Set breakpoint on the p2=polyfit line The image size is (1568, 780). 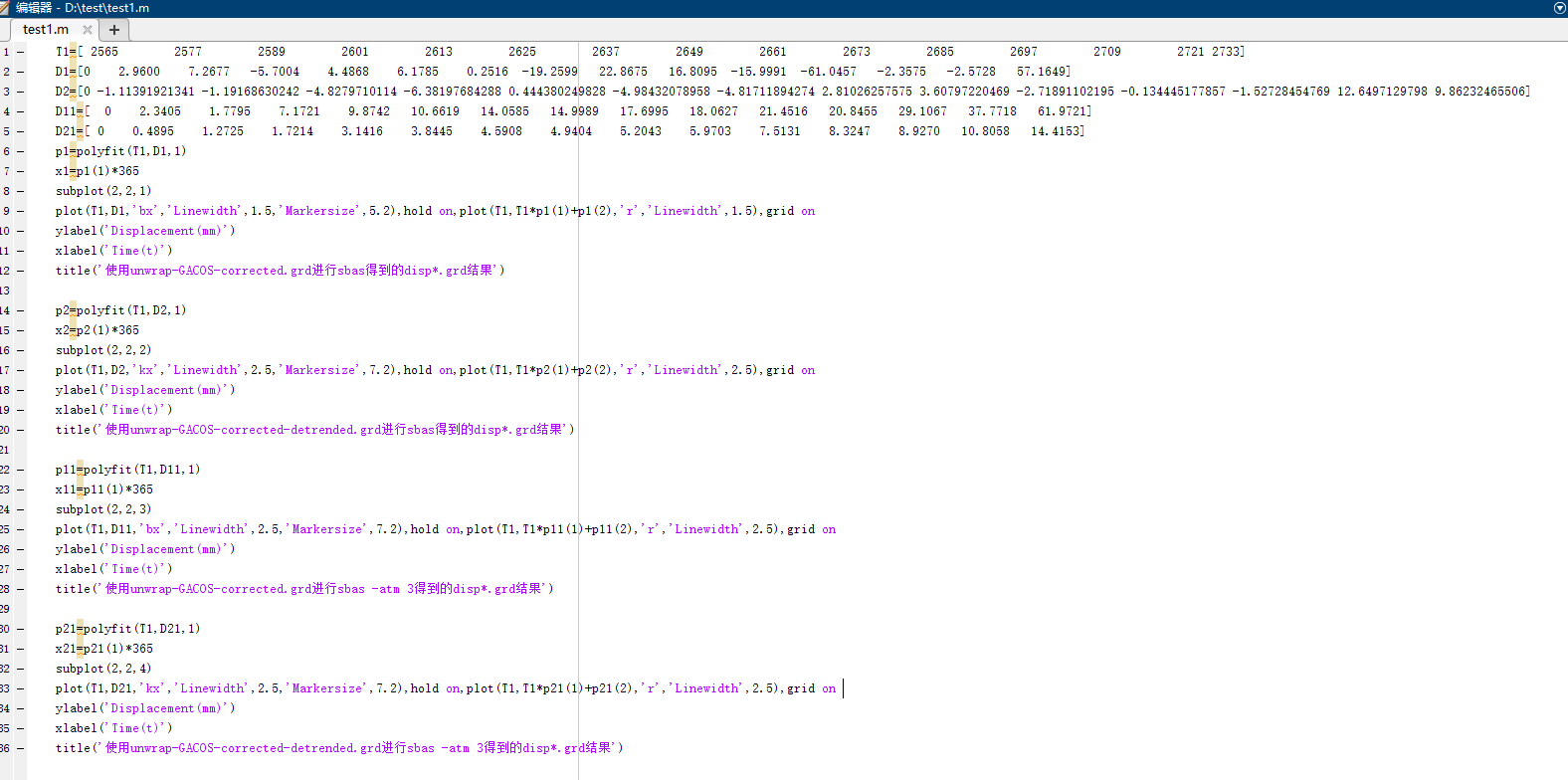point(20,310)
